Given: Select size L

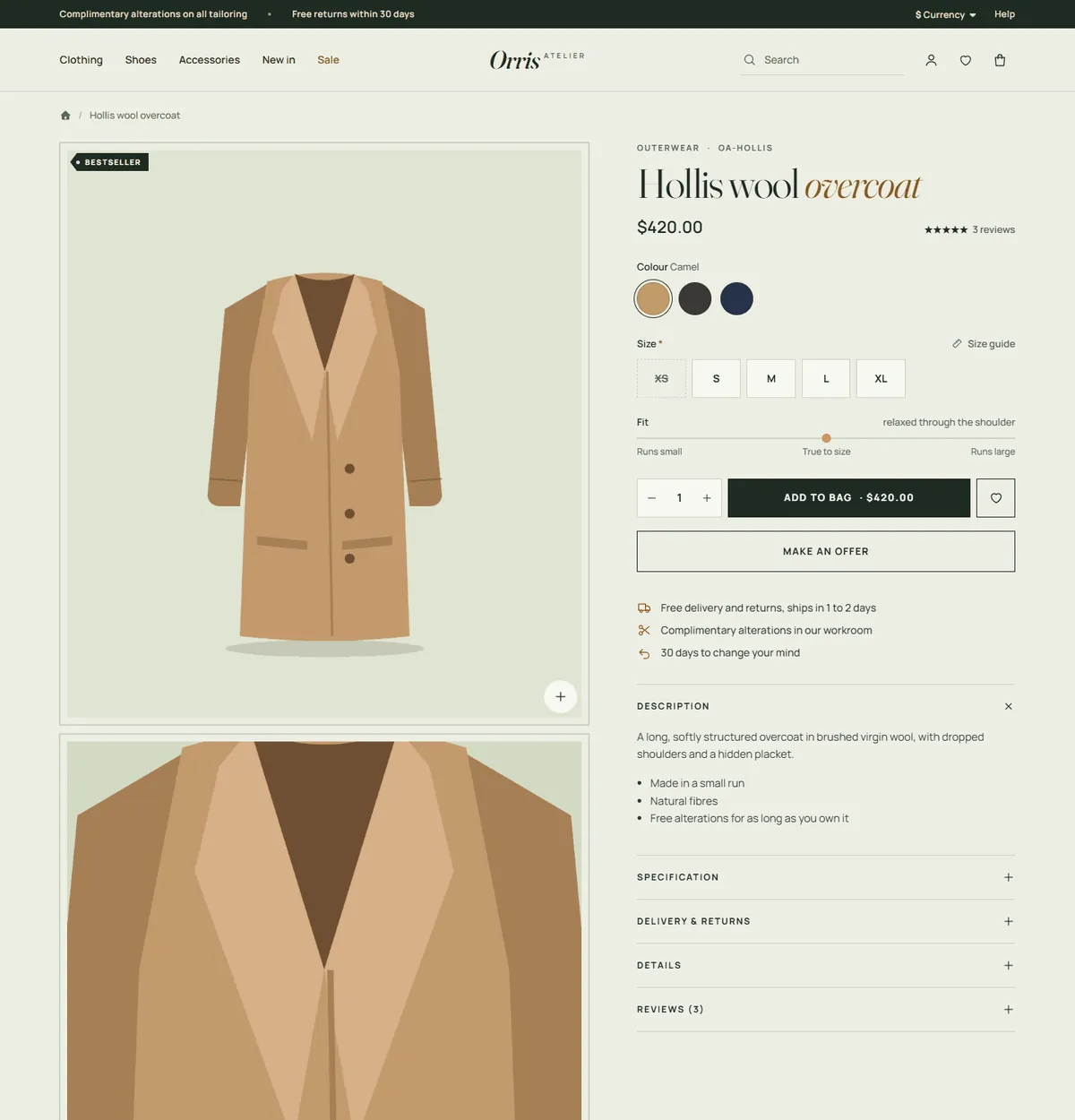Looking at the screenshot, I should point(826,378).
